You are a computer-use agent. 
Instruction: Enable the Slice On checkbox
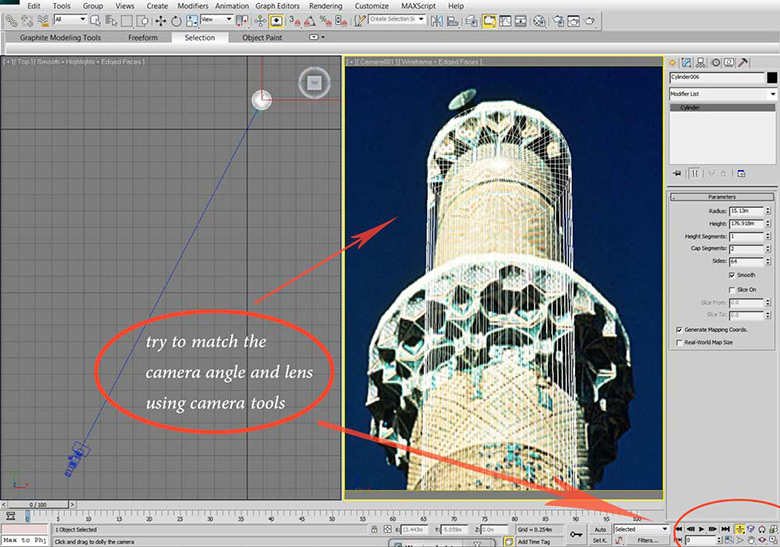coord(732,289)
